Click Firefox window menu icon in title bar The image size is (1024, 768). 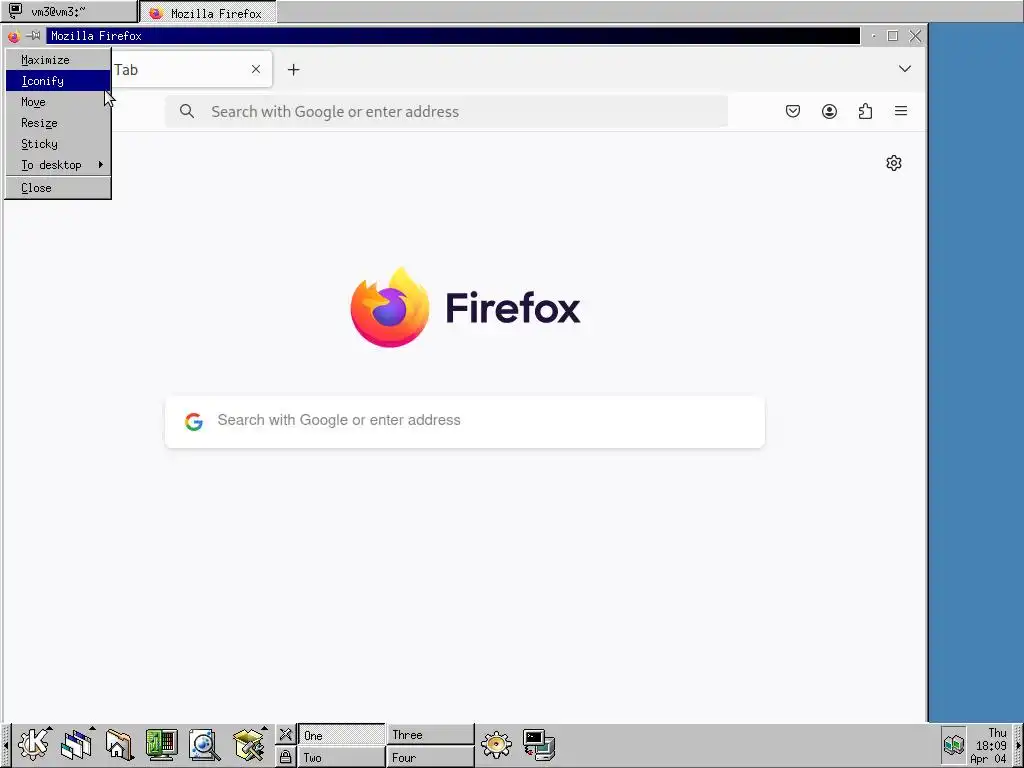click(14, 36)
